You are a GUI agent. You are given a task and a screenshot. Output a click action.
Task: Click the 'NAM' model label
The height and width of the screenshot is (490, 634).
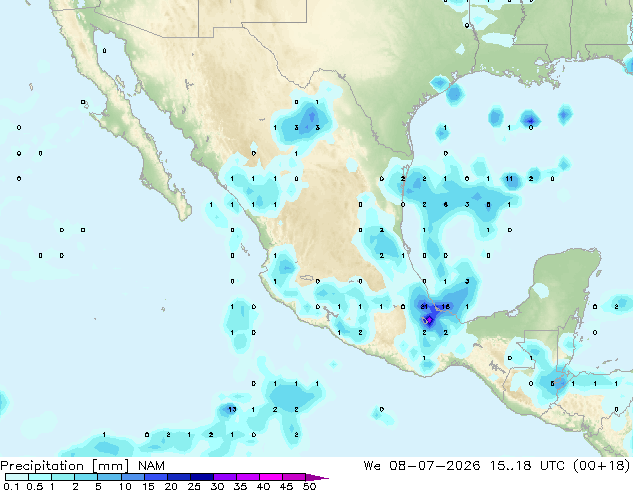(x=151, y=466)
